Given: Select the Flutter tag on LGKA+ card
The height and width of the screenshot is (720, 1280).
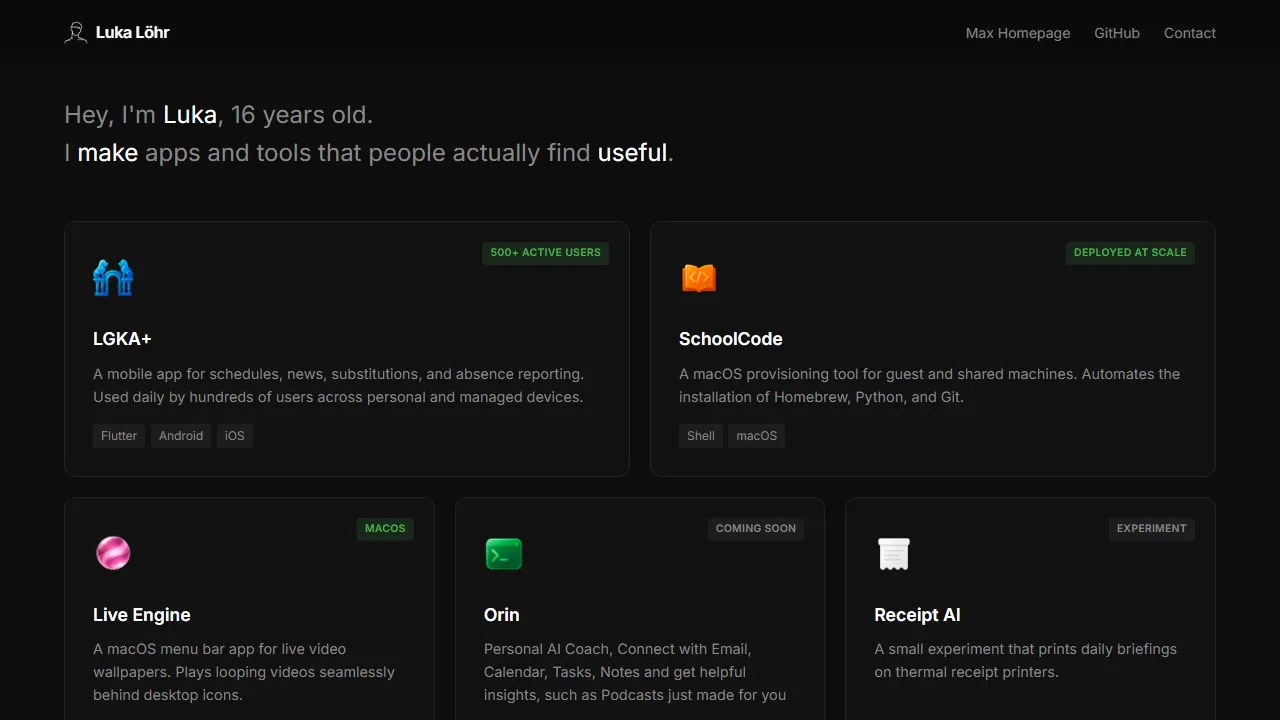Looking at the screenshot, I should point(118,435).
